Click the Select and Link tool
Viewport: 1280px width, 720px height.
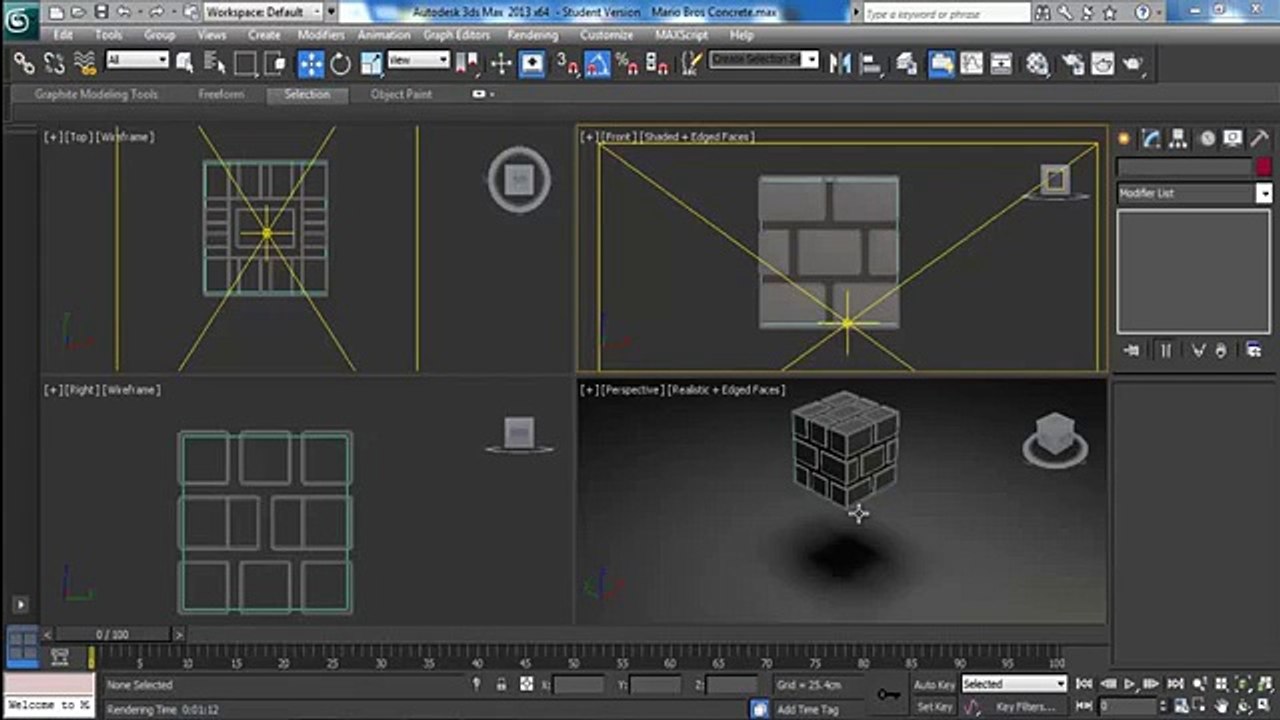pyautogui.click(x=24, y=64)
